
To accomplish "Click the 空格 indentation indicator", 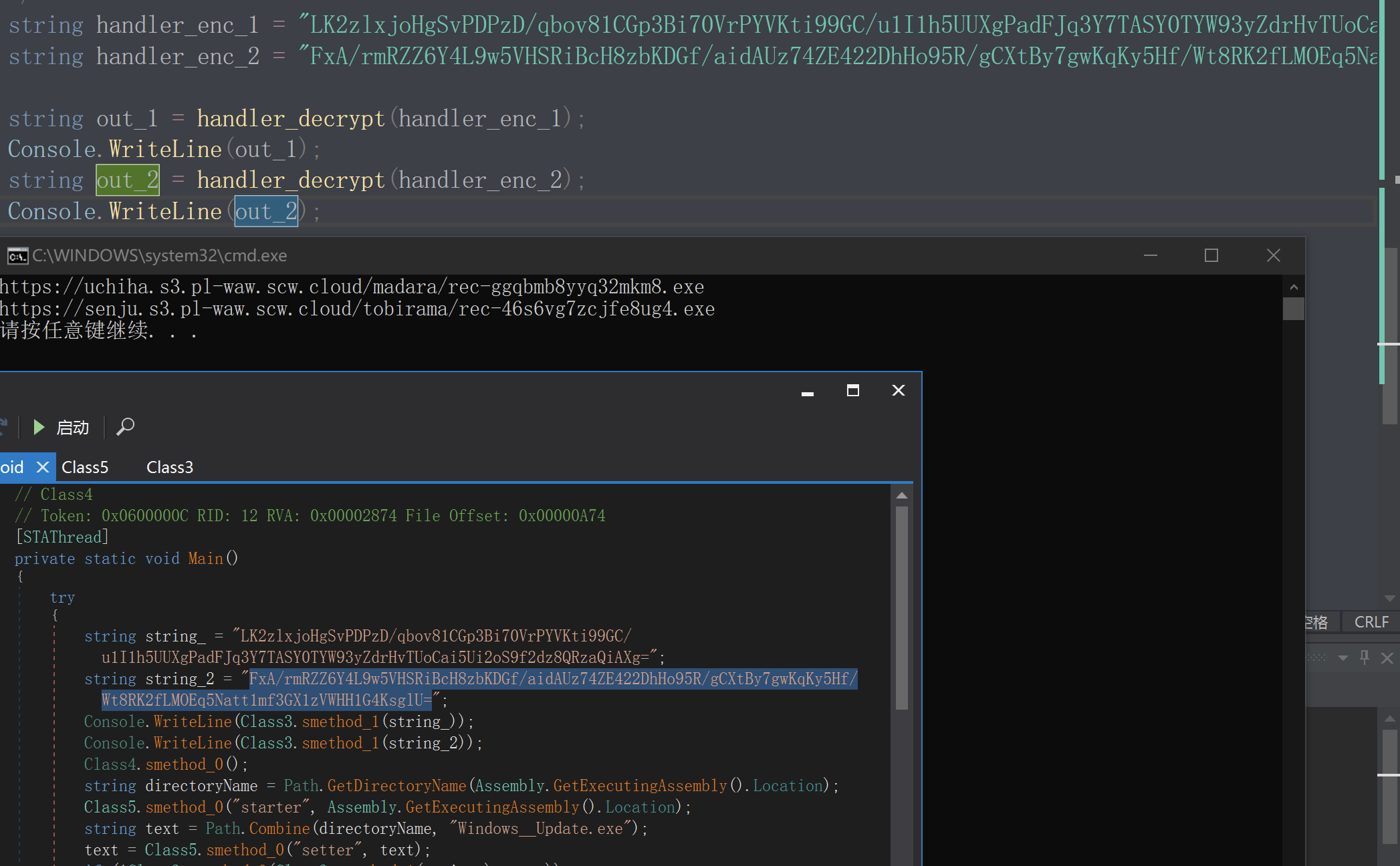I will [x=1316, y=622].
